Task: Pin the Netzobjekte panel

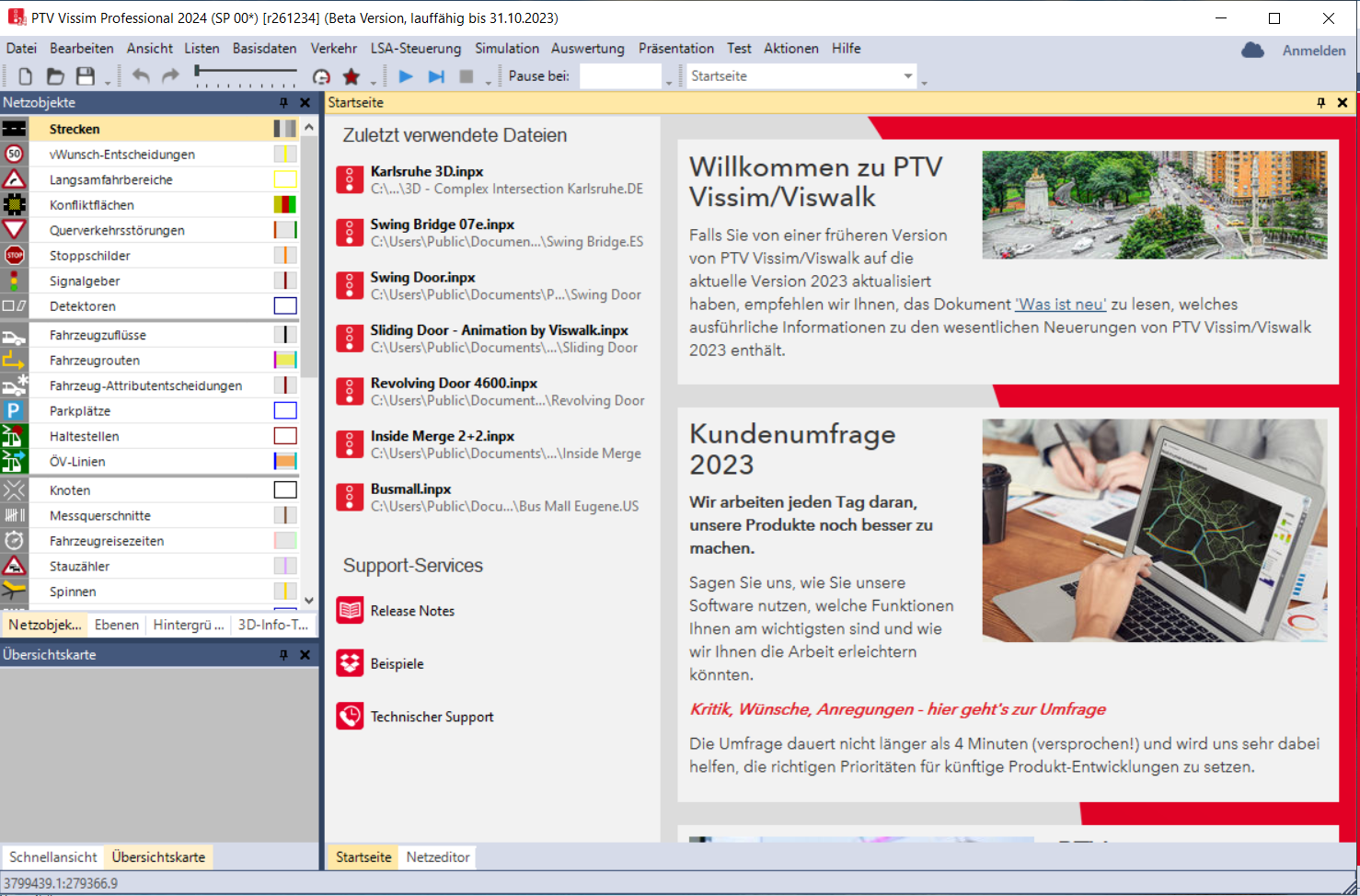Action: [x=283, y=103]
